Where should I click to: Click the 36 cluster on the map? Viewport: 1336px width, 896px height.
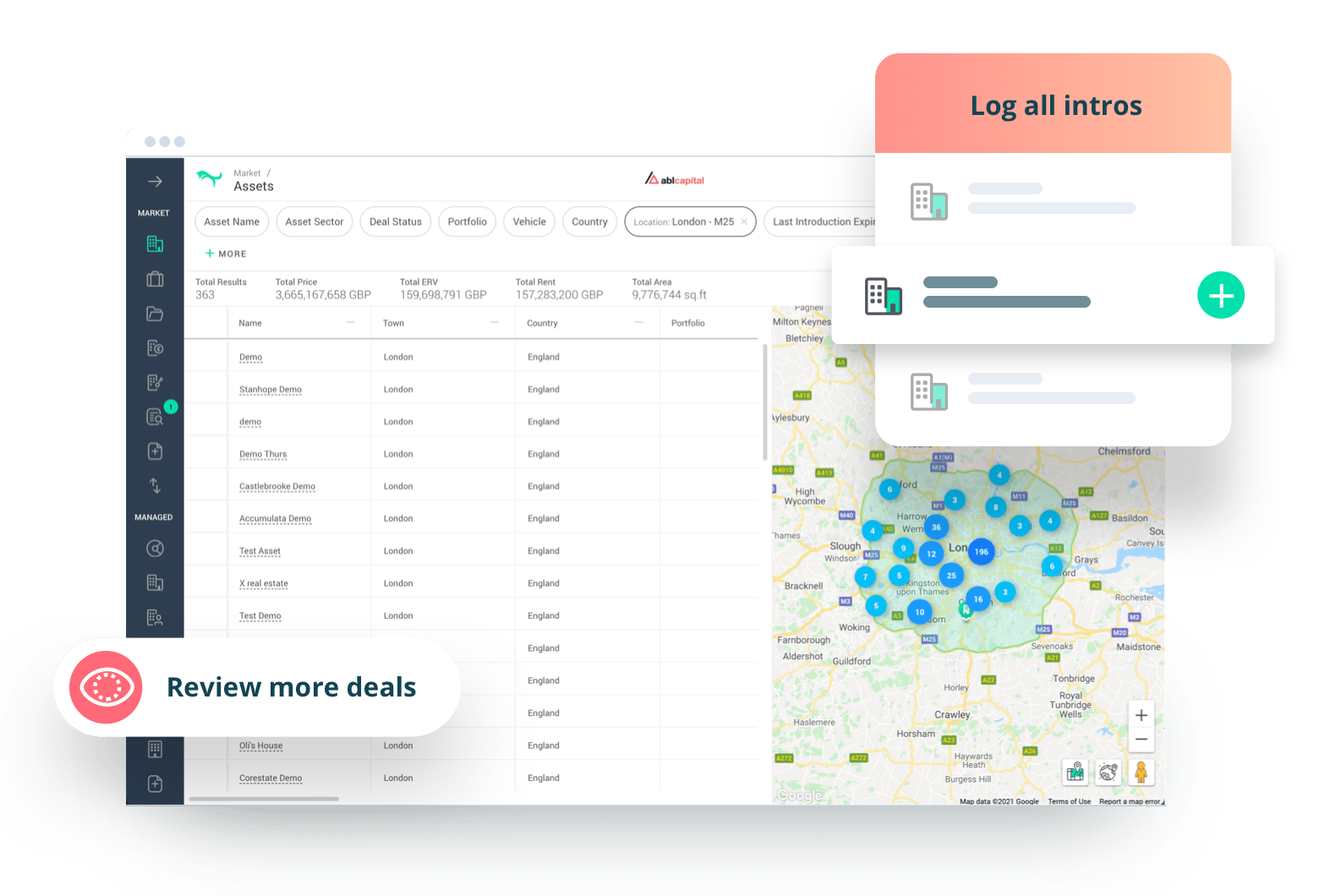click(936, 527)
